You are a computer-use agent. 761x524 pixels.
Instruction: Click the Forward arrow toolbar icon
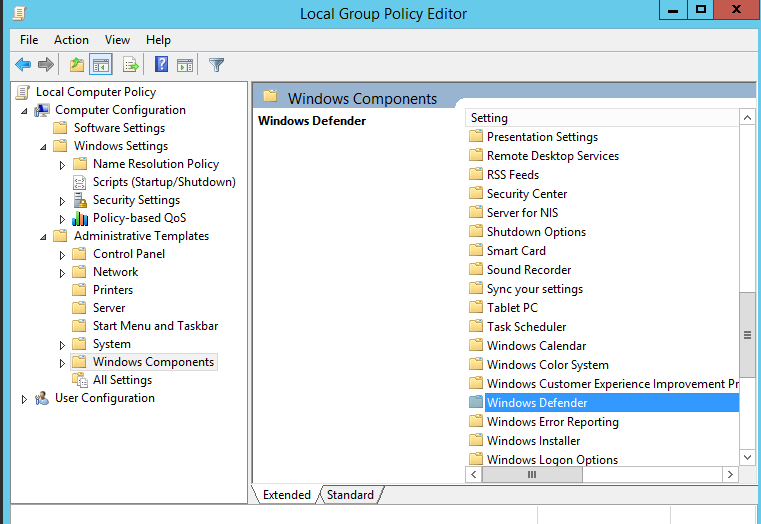pos(46,65)
